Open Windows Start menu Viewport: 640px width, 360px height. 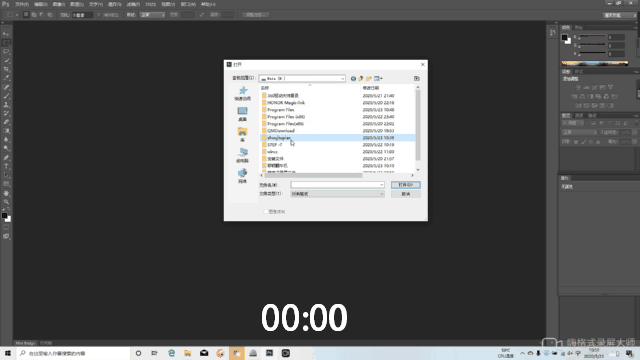click(7, 353)
